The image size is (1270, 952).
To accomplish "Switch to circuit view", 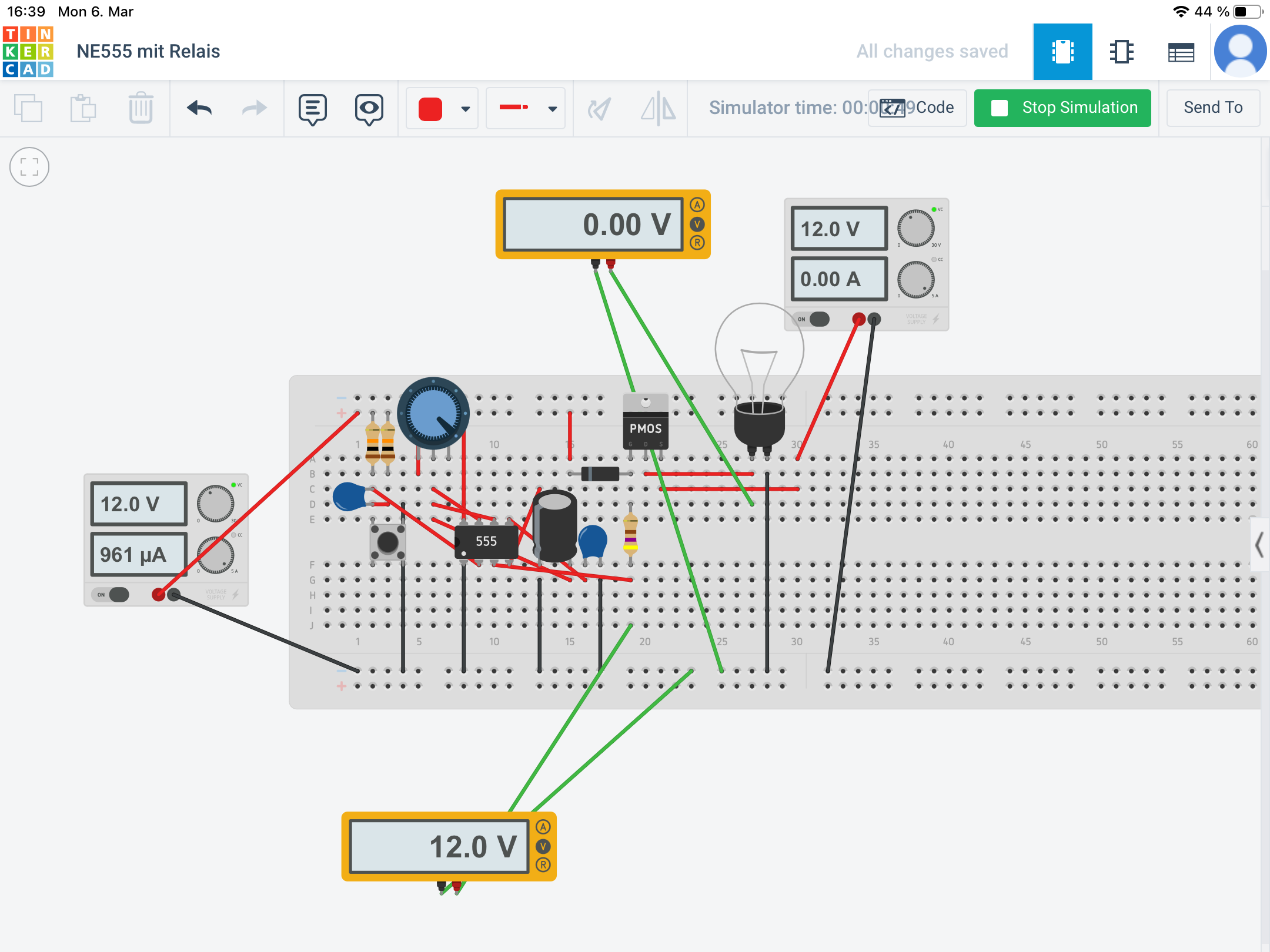I will pyautogui.click(x=1062, y=52).
